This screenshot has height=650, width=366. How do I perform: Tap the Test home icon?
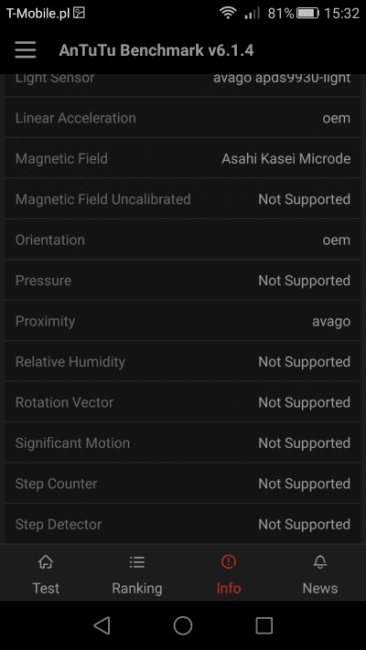46,562
